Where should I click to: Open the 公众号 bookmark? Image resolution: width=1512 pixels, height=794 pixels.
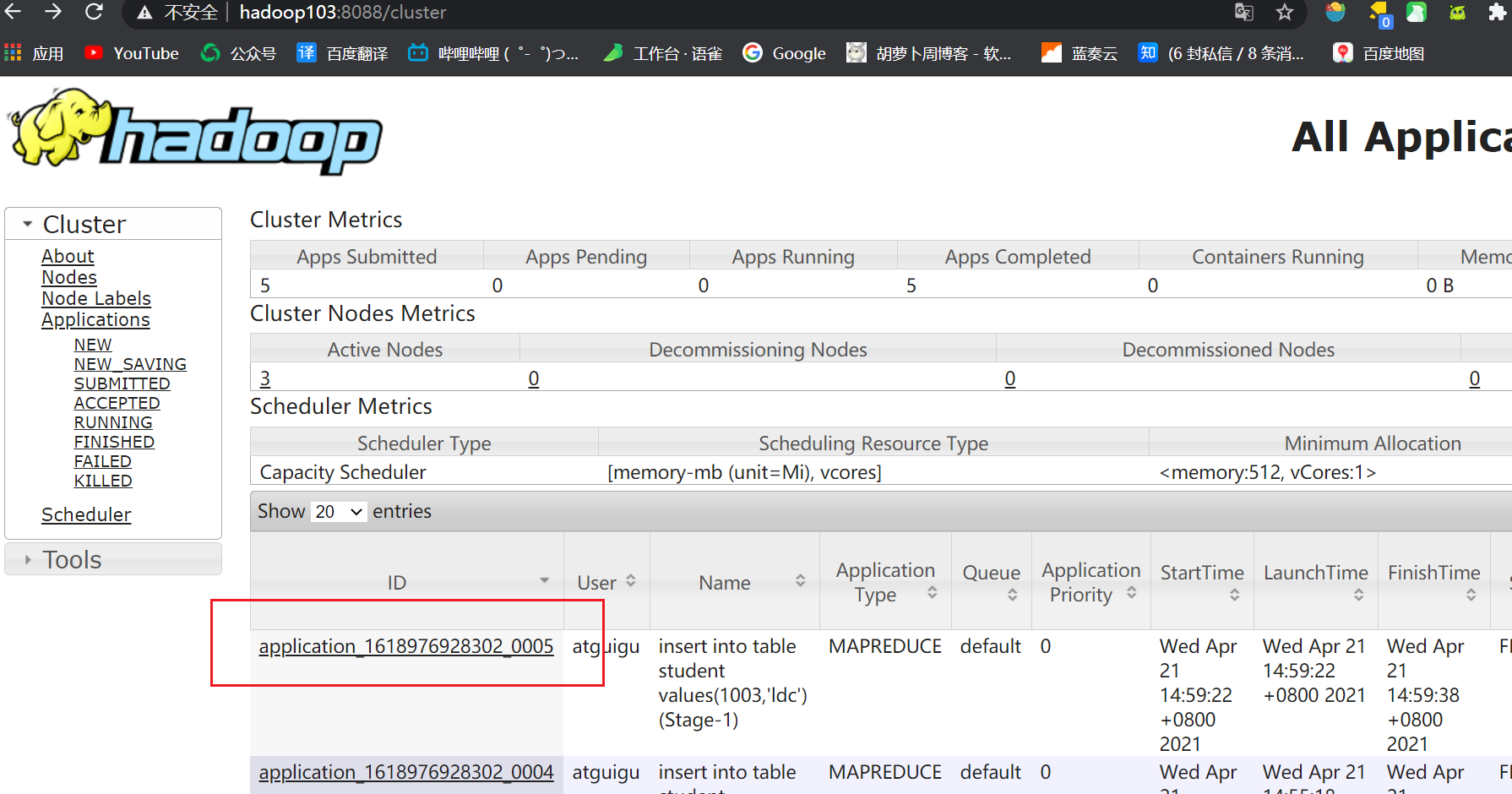238,53
